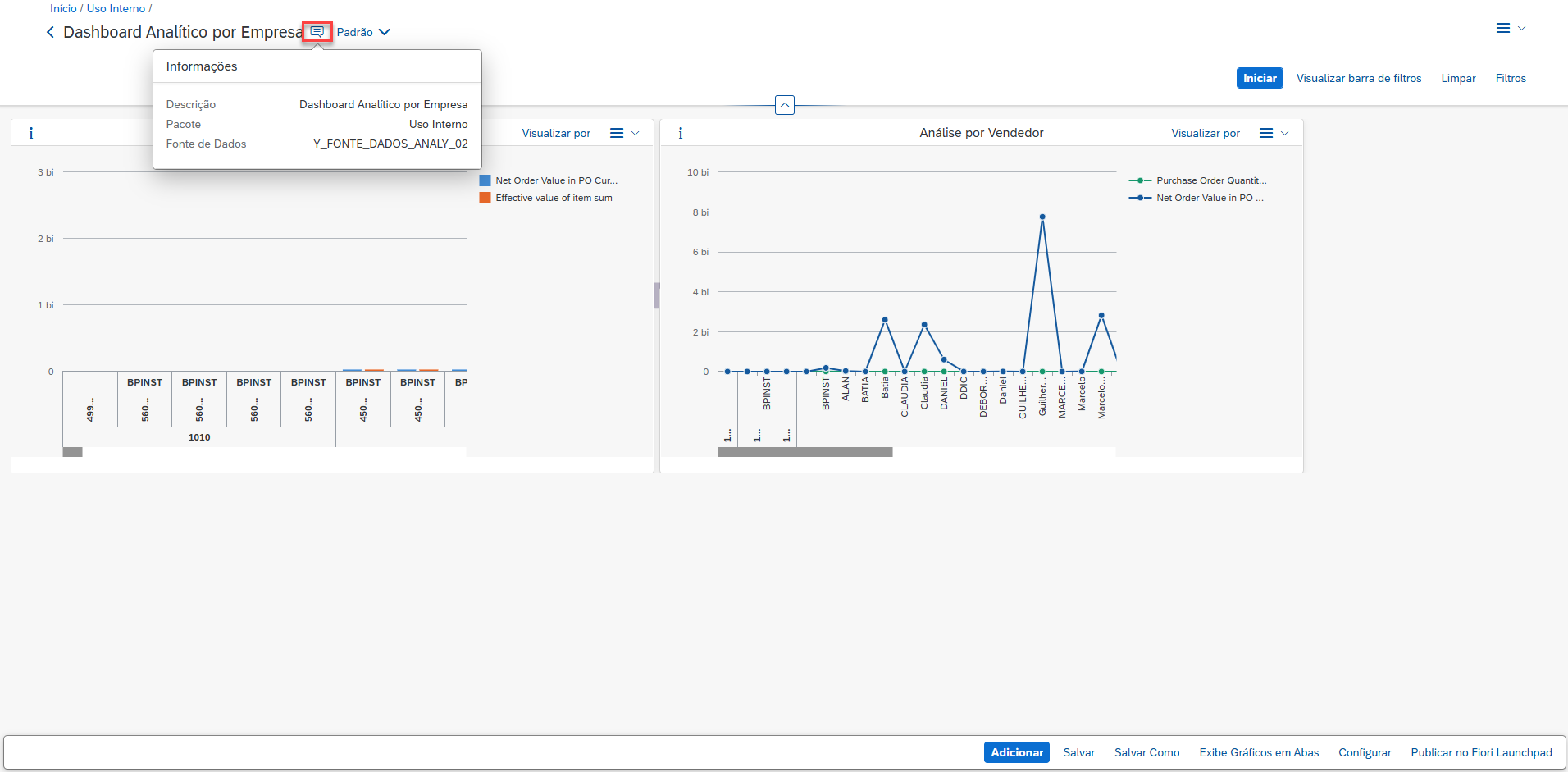
Task: Click the info icon on left chart
Action: [31, 133]
